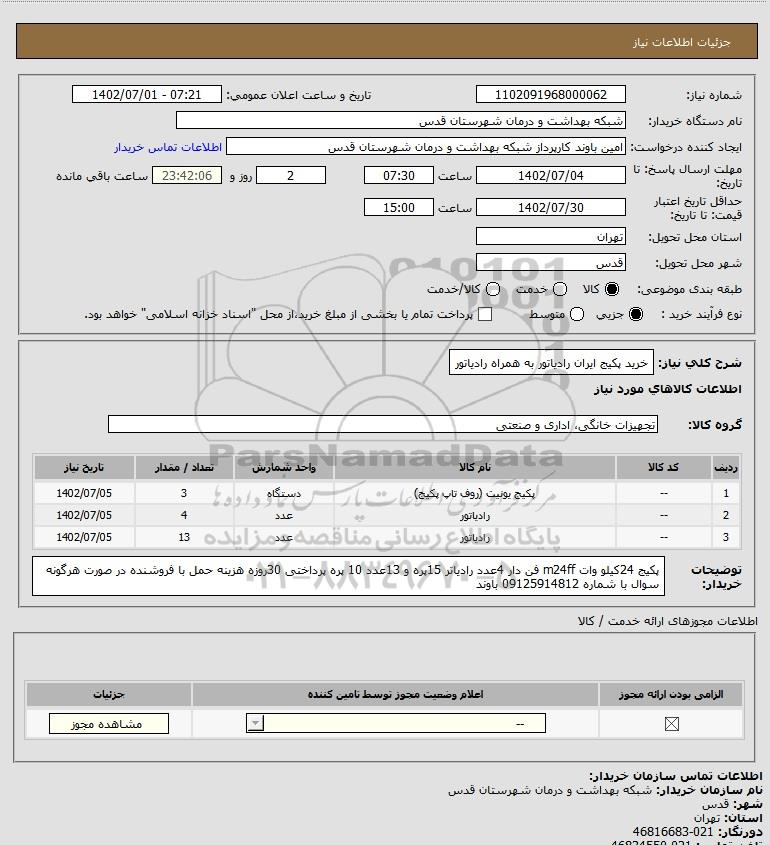Click the delivery city field قدس
The height and width of the screenshot is (845, 770).
[x=551, y=262]
